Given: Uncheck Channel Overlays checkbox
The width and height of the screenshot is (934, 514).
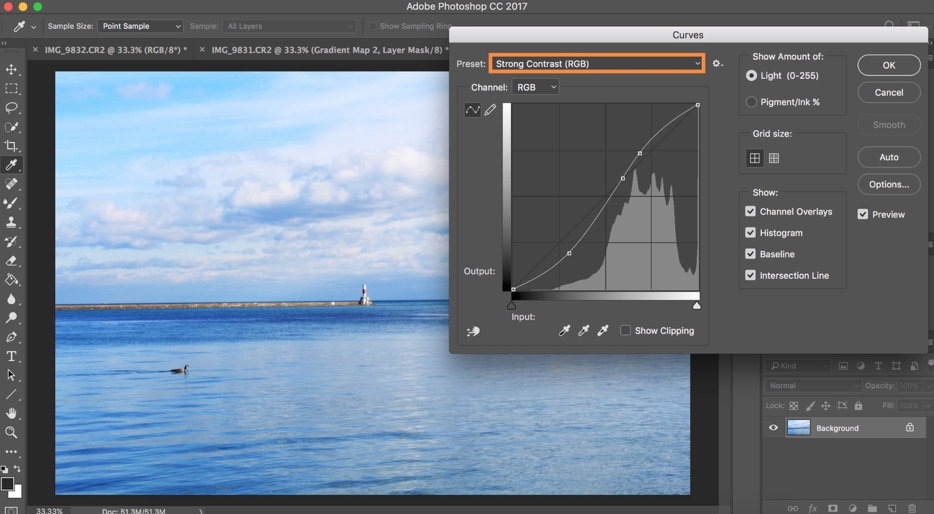Looking at the screenshot, I should click(751, 211).
